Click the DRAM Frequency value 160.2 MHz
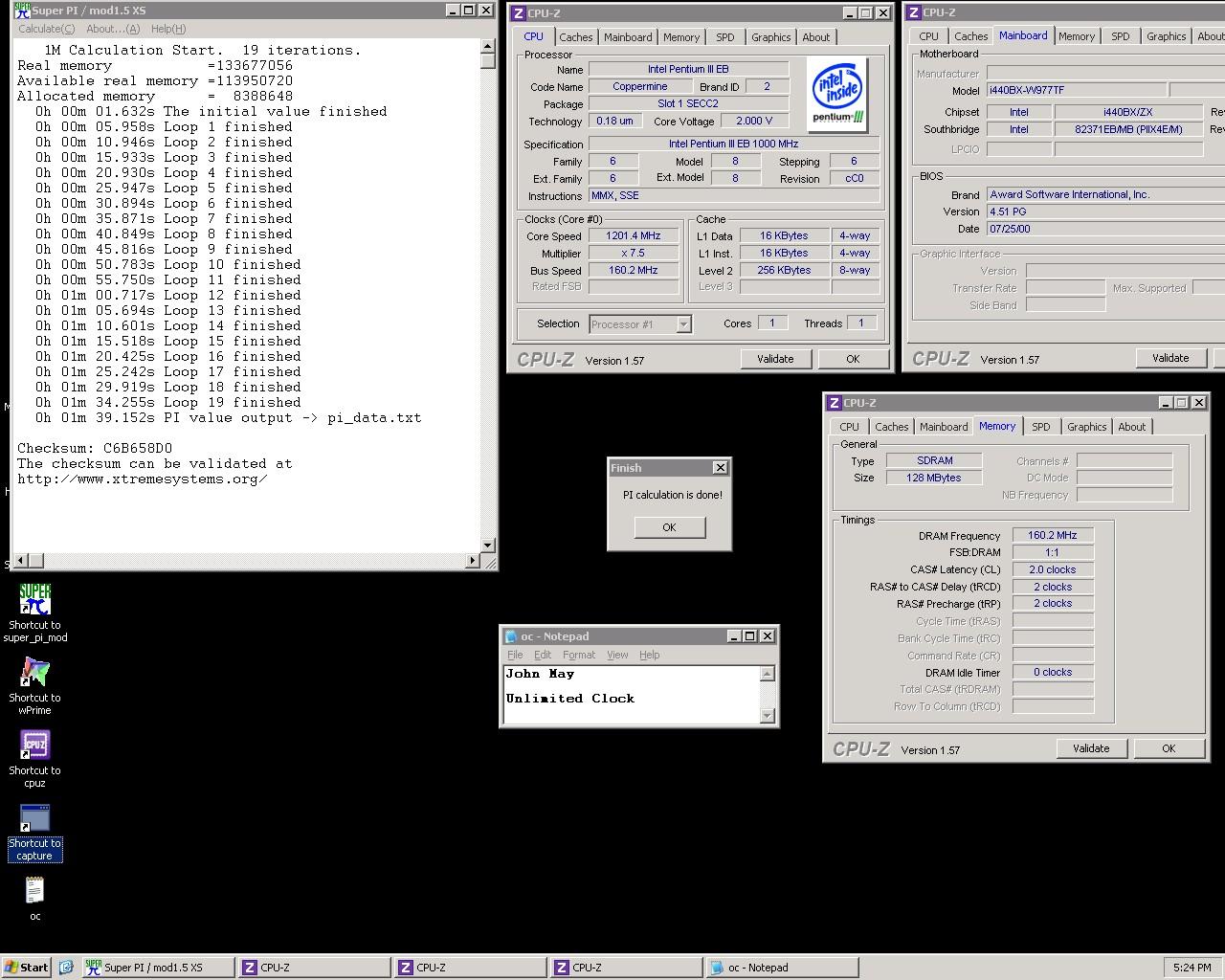 click(1053, 536)
